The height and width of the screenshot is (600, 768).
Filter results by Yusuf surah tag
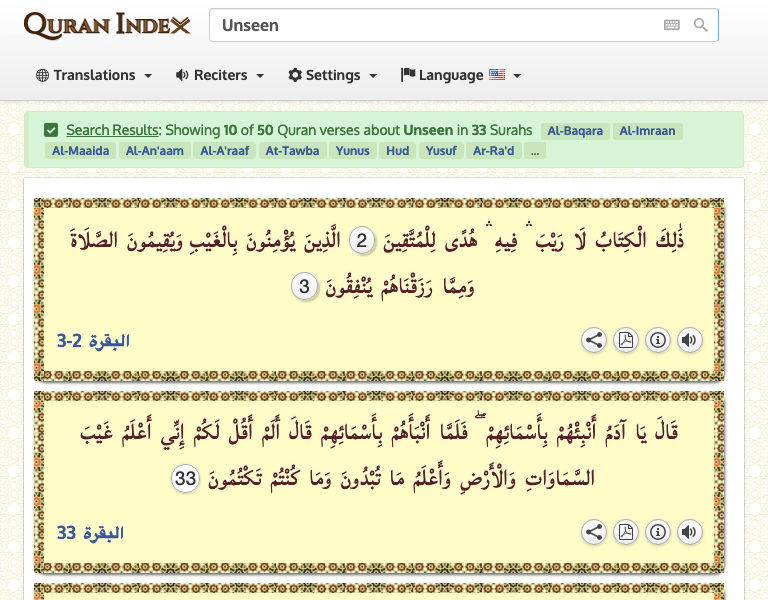pos(441,151)
